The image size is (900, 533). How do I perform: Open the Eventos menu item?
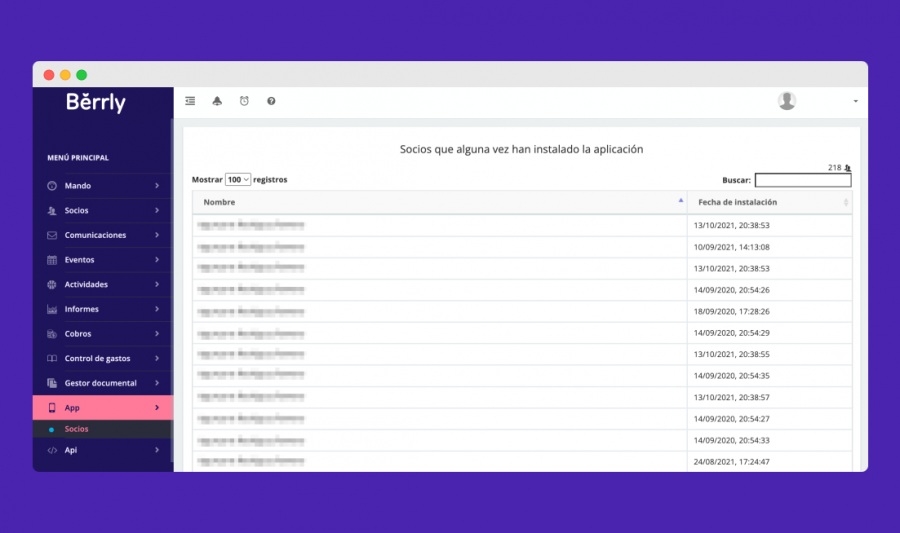tap(103, 260)
